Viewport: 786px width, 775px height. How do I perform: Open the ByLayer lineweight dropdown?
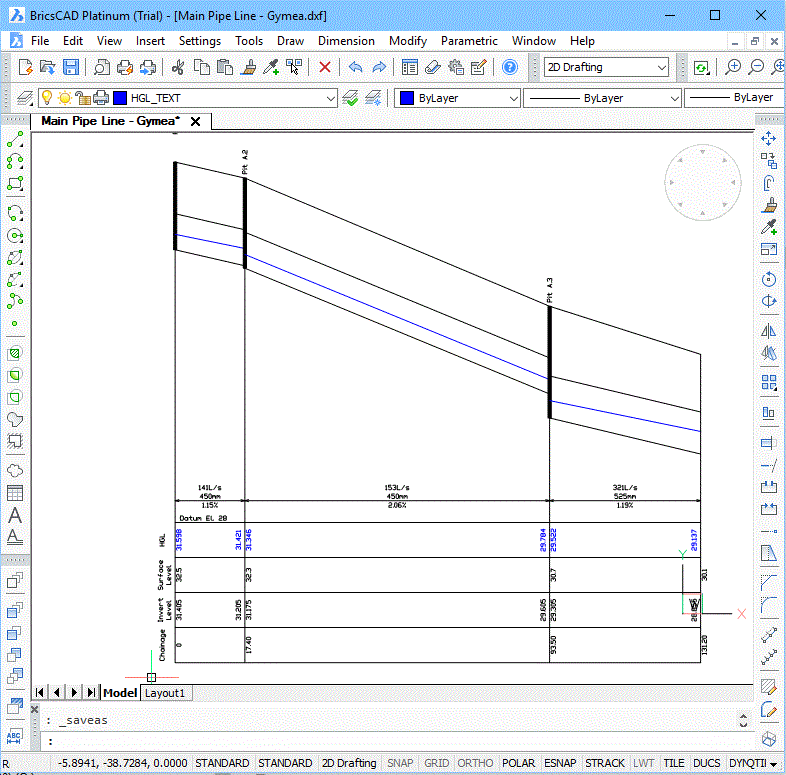point(734,98)
